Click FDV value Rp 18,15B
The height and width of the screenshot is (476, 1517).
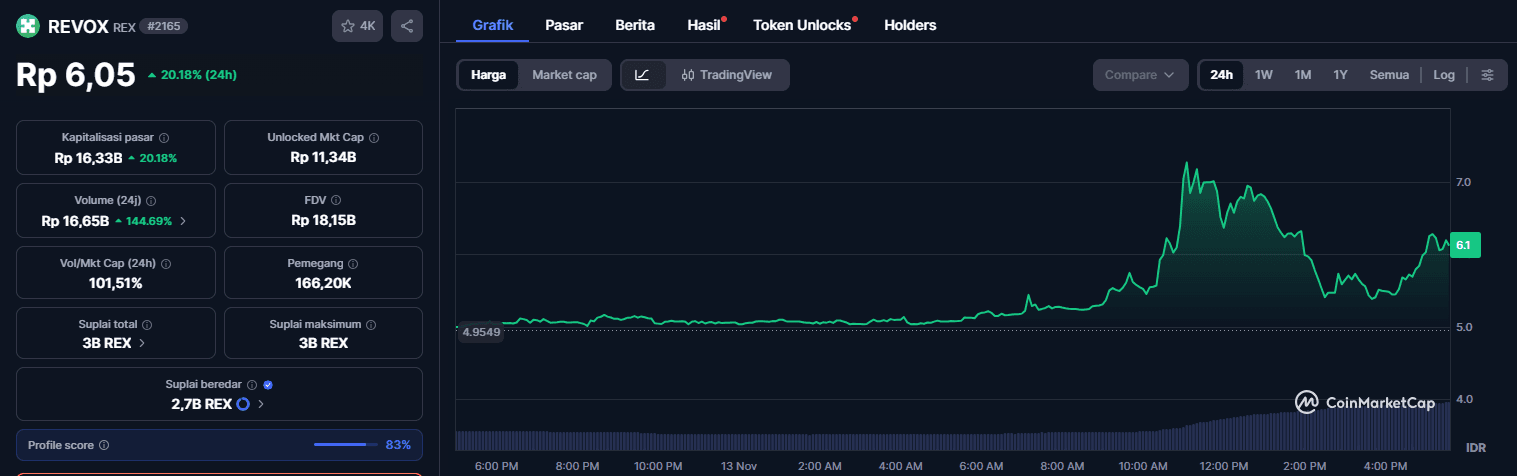coord(324,221)
